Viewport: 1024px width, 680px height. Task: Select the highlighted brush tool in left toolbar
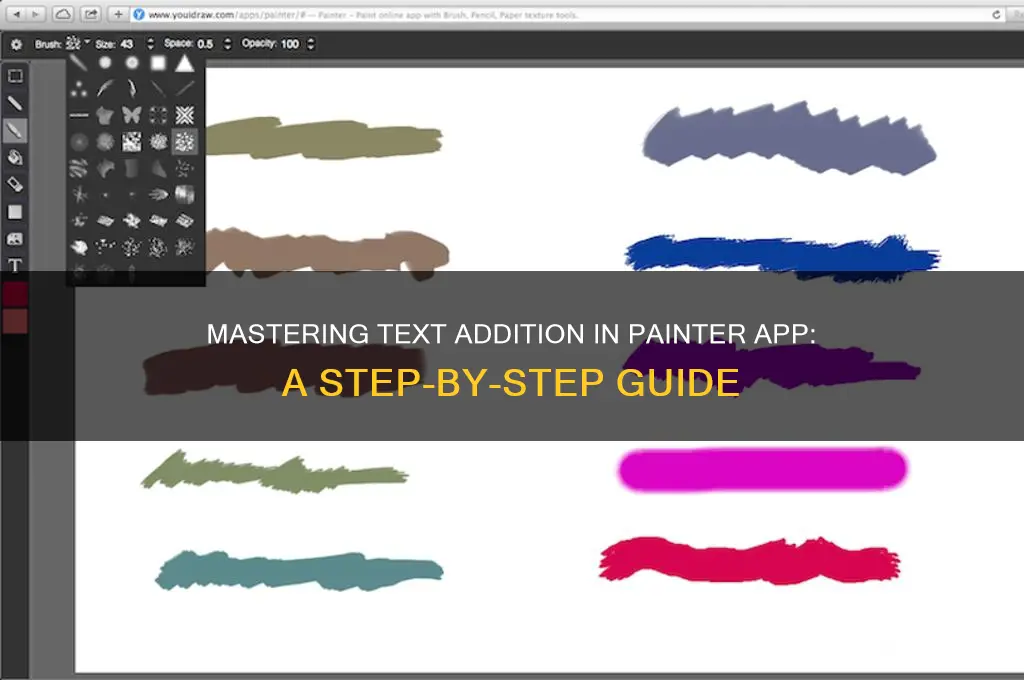(15, 131)
